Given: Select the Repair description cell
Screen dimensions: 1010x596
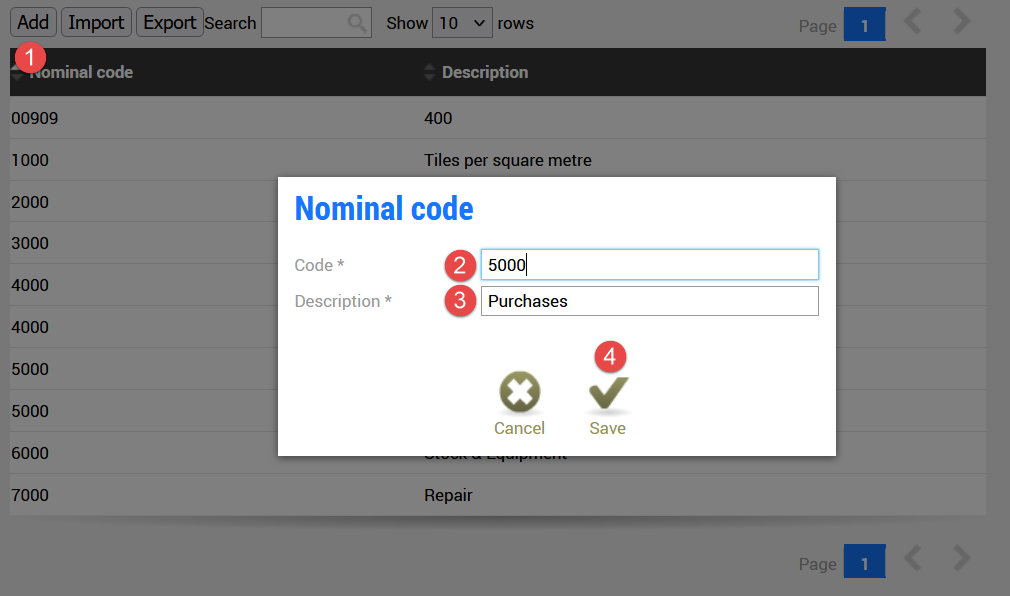Looking at the screenshot, I should click(x=448, y=495).
